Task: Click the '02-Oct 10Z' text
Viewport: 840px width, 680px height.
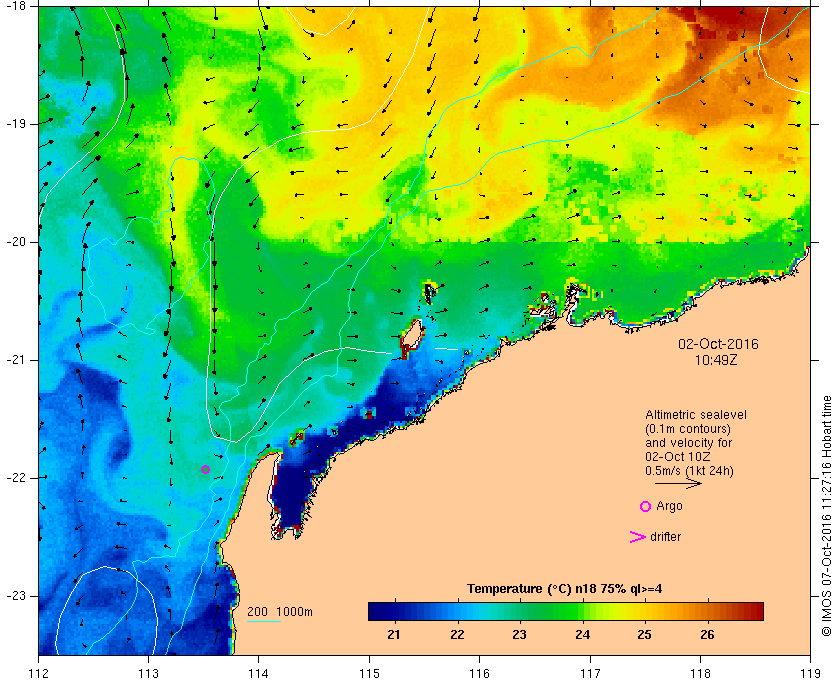Action: coord(677,457)
